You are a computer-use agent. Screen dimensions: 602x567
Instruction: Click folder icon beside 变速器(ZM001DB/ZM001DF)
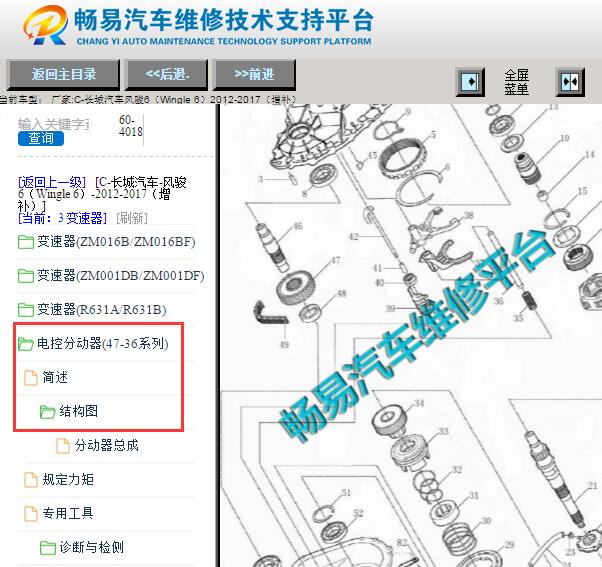click(26, 276)
